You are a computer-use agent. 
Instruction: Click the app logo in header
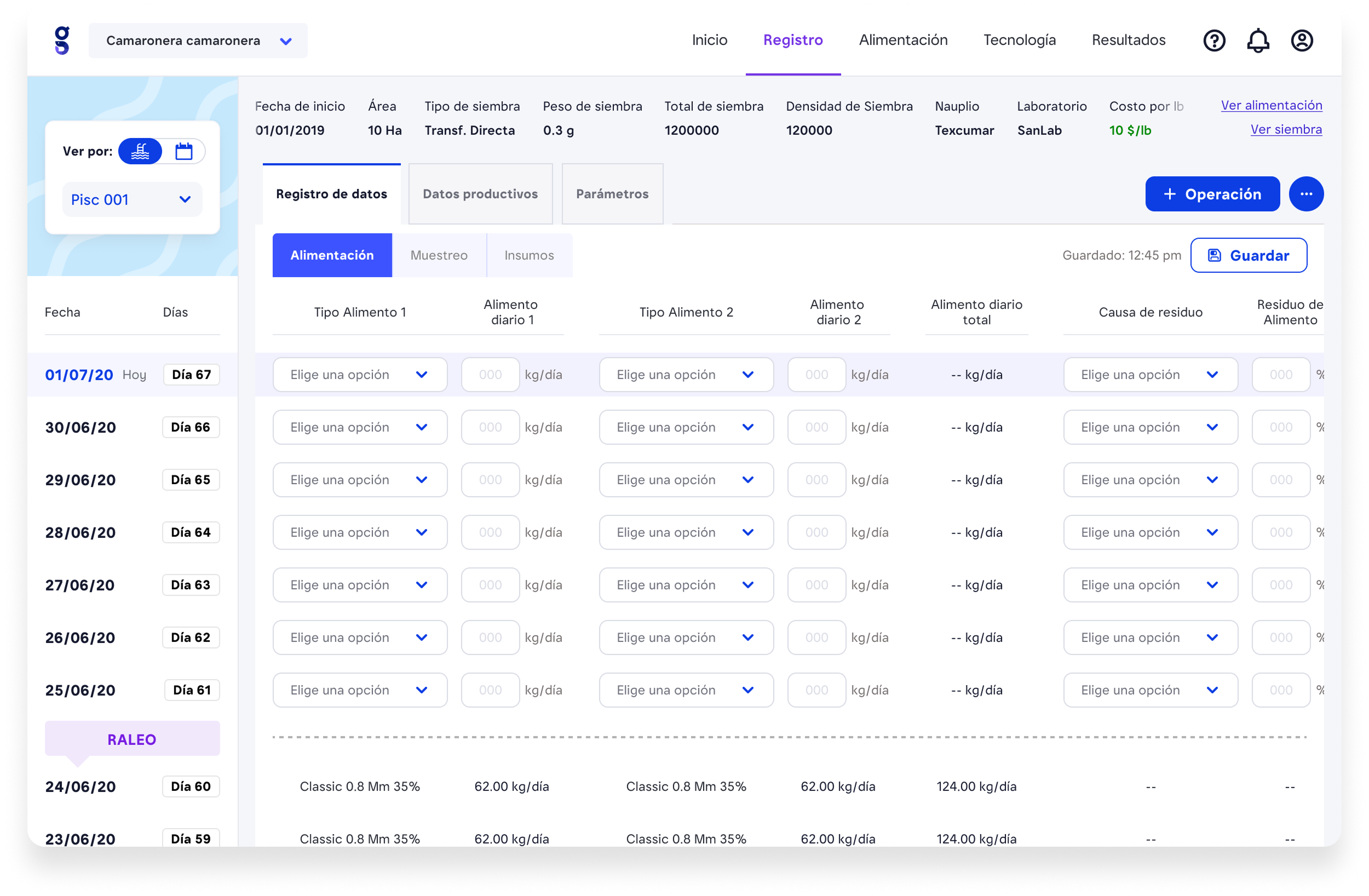coord(62,41)
